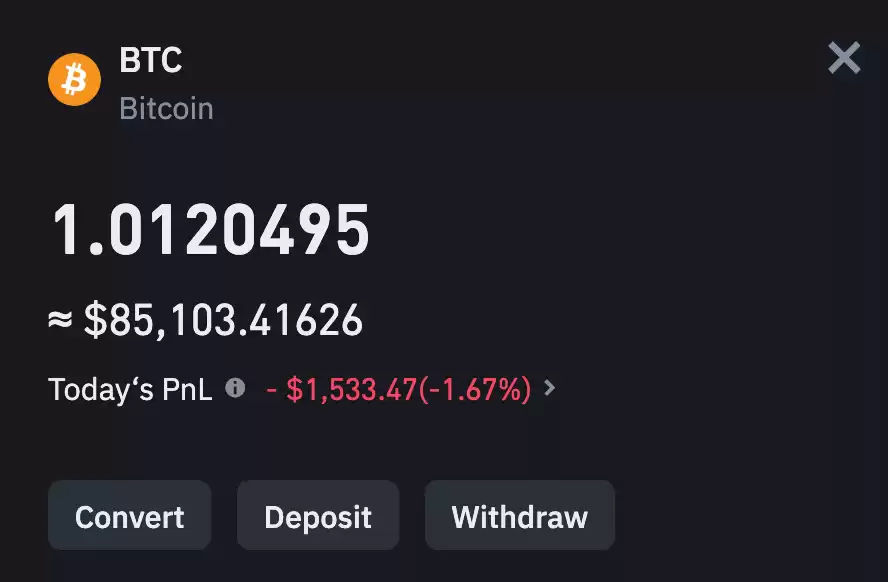Click the approximately-equal symbol before the dollar value
Image resolution: width=888 pixels, height=582 pixels.
click(60, 319)
